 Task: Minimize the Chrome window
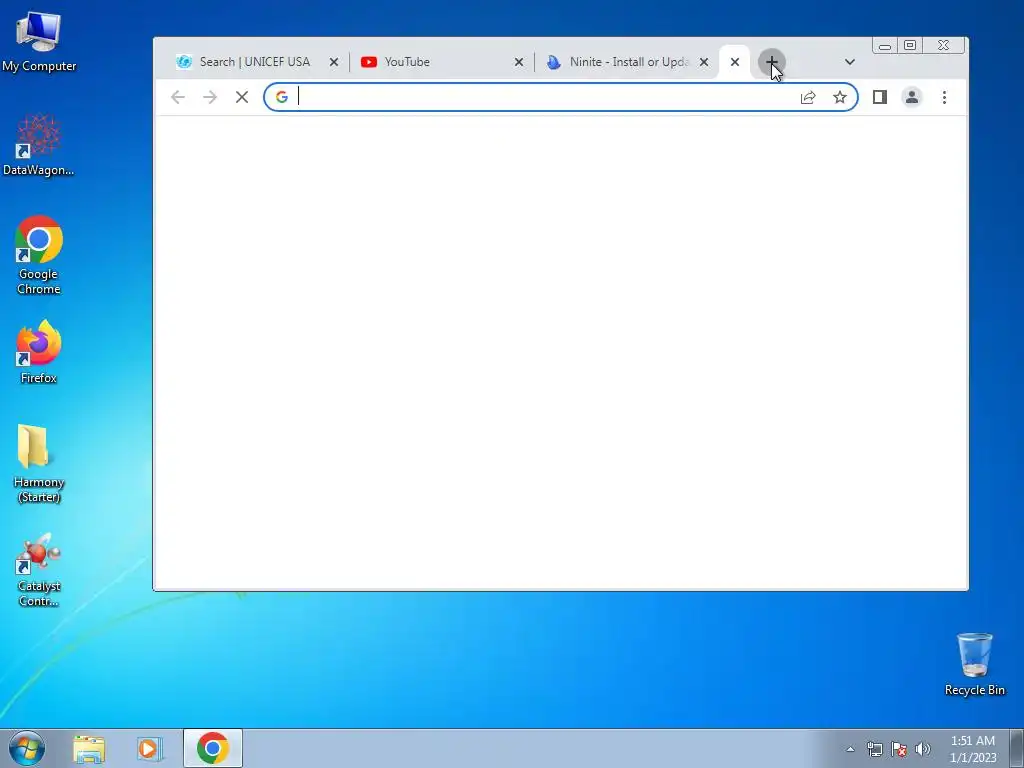point(885,45)
